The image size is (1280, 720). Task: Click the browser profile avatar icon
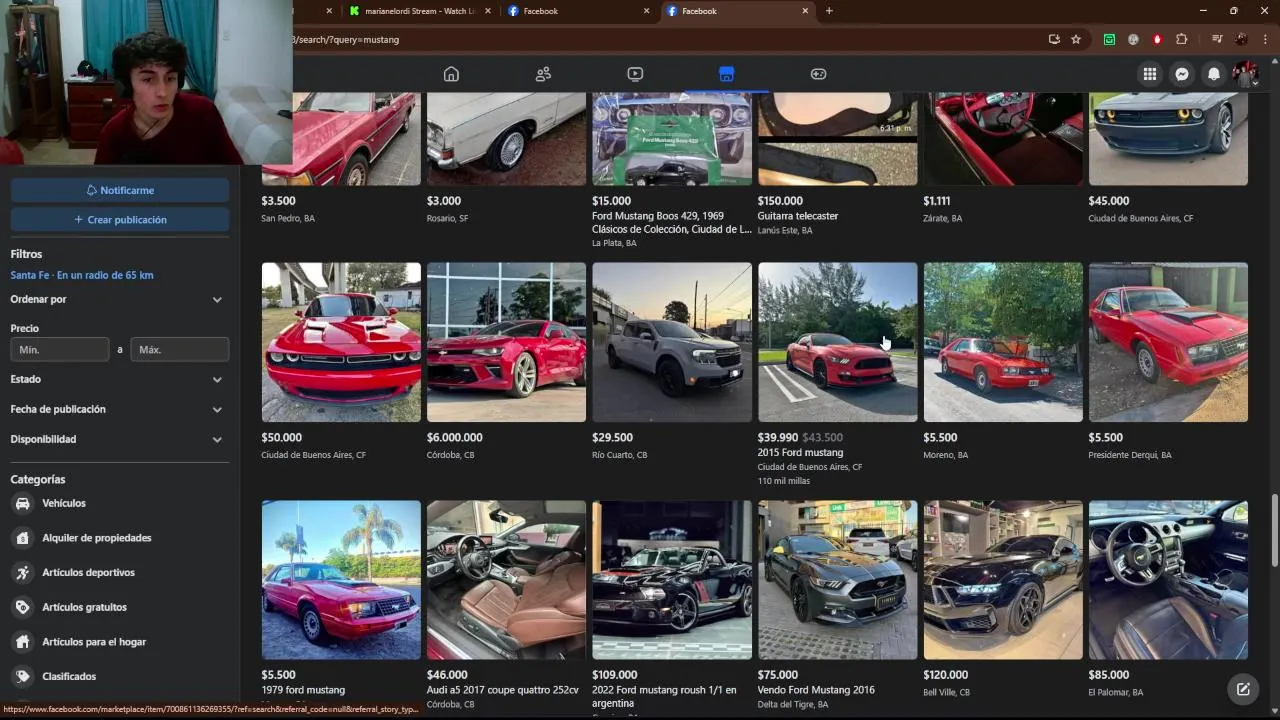pos(1241,39)
